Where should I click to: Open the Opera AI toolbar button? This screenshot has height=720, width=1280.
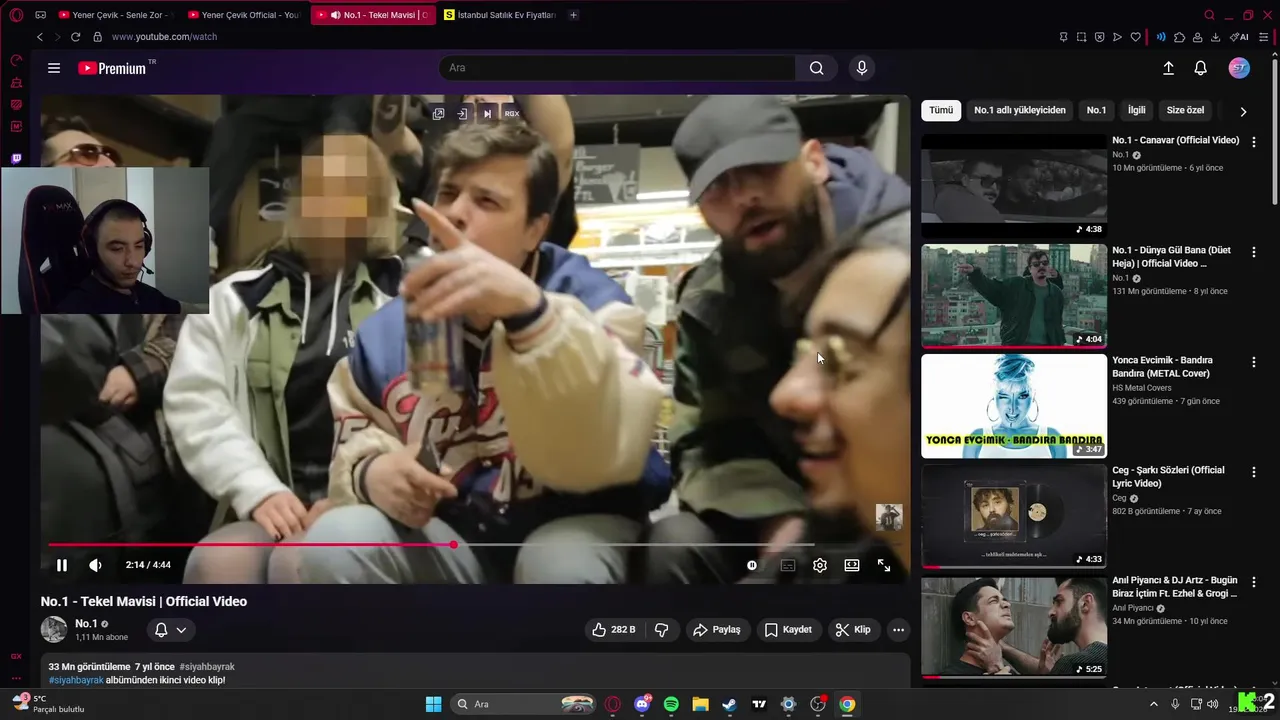point(1240,37)
